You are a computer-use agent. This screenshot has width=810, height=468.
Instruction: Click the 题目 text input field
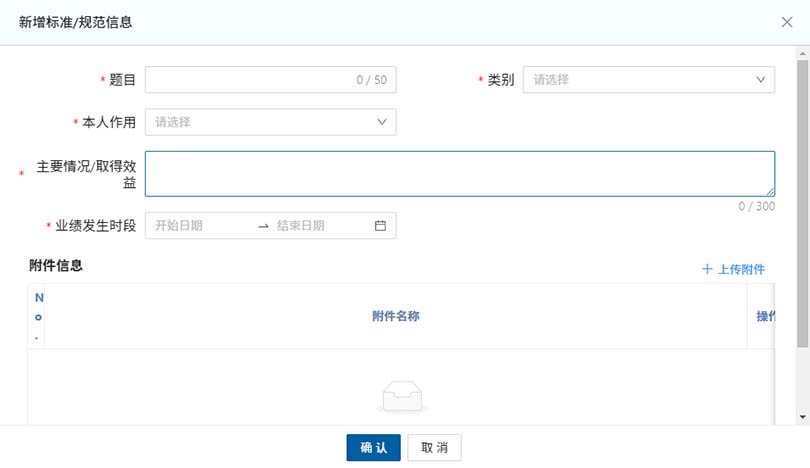250,80
